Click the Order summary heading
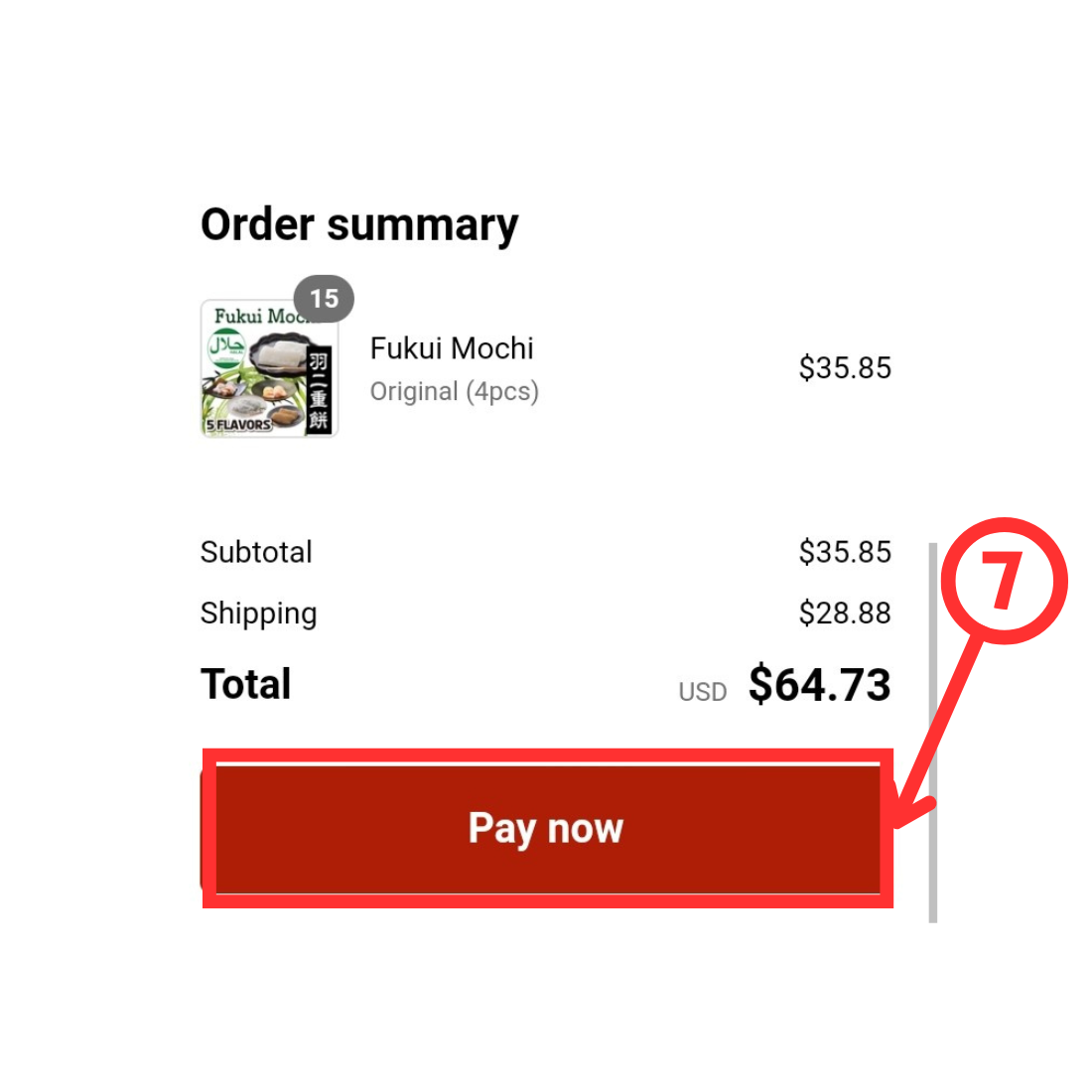The image size is (1092, 1092). 359,225
